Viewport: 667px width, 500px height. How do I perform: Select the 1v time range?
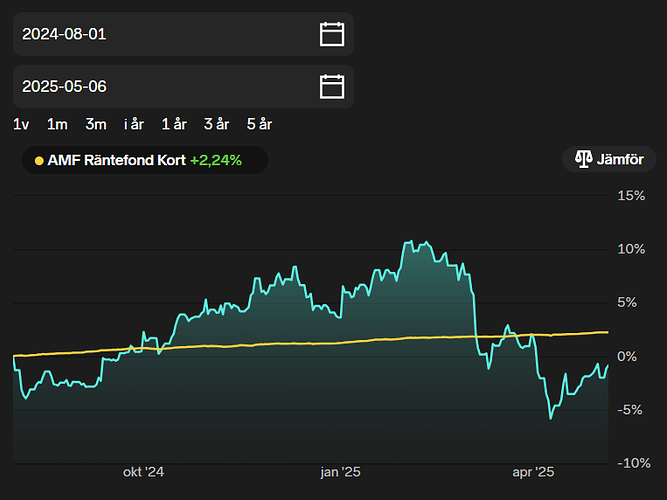tap(21, 124)
